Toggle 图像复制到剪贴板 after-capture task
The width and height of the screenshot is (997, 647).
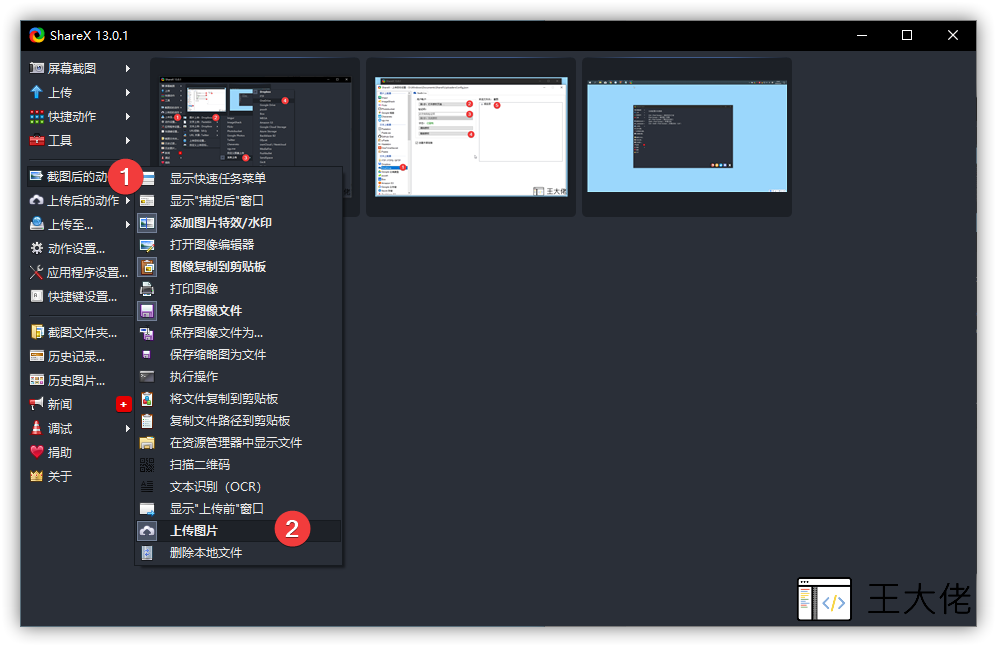pos(238,267)
